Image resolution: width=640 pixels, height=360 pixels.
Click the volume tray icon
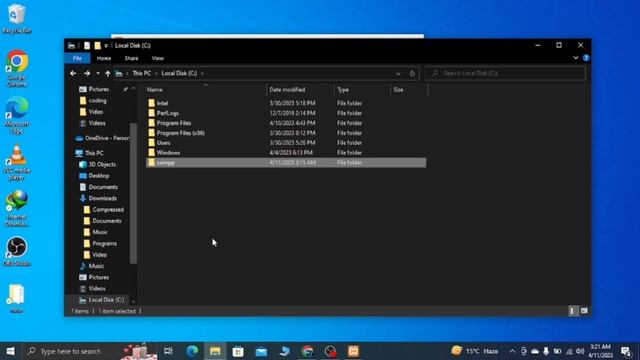[580, 351]
